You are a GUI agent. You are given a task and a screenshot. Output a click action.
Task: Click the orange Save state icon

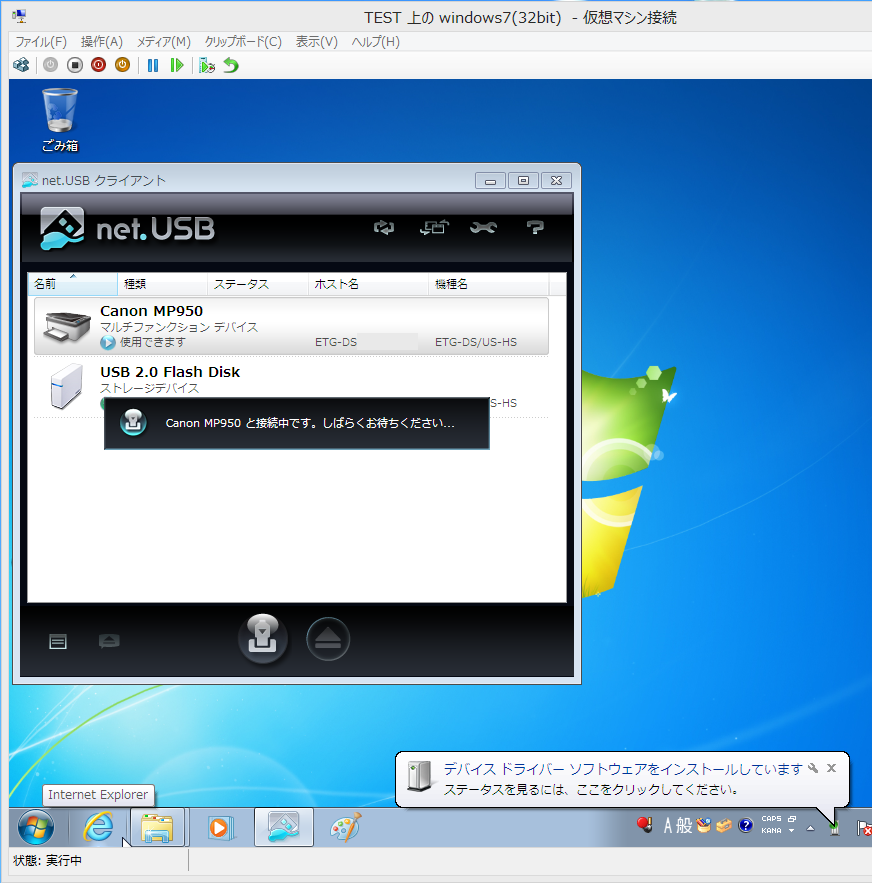tap(122, 65)
